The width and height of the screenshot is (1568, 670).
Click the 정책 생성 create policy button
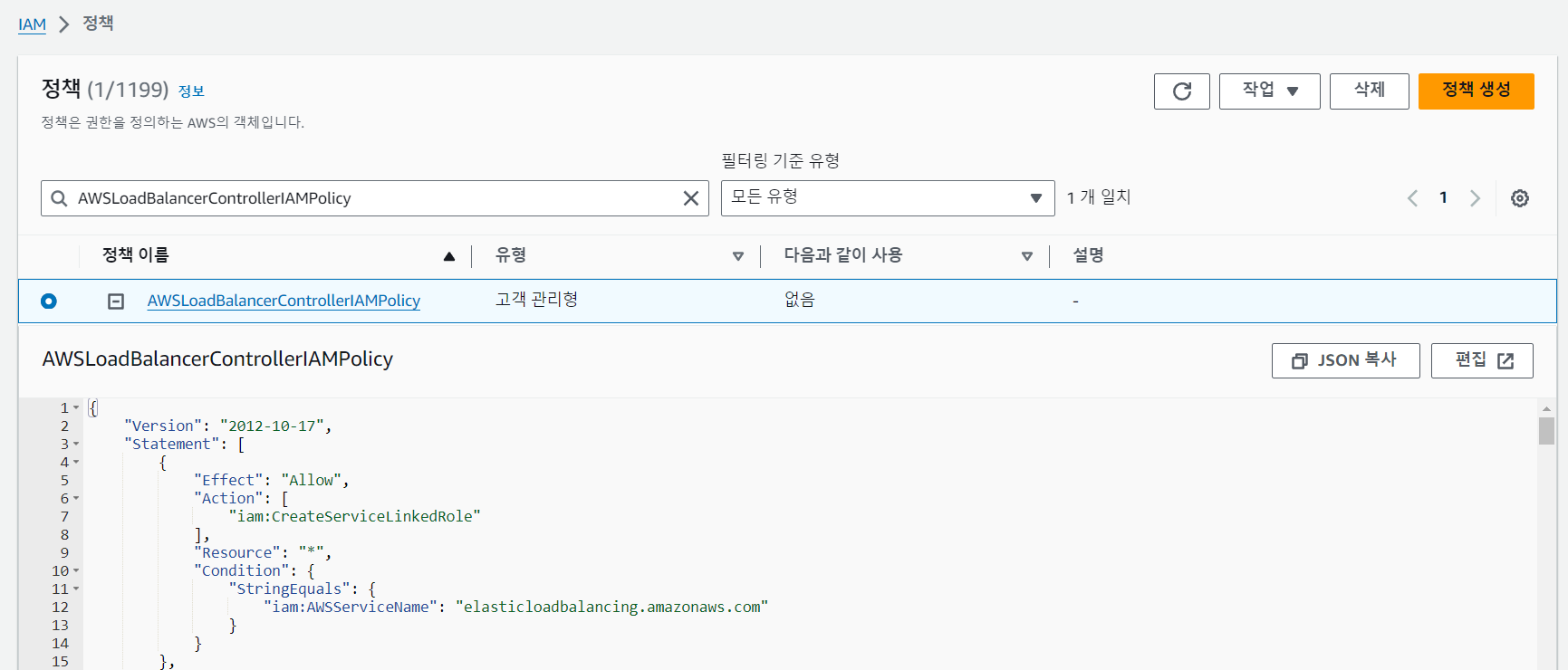pyautogui.click(x=1476, y=91)
